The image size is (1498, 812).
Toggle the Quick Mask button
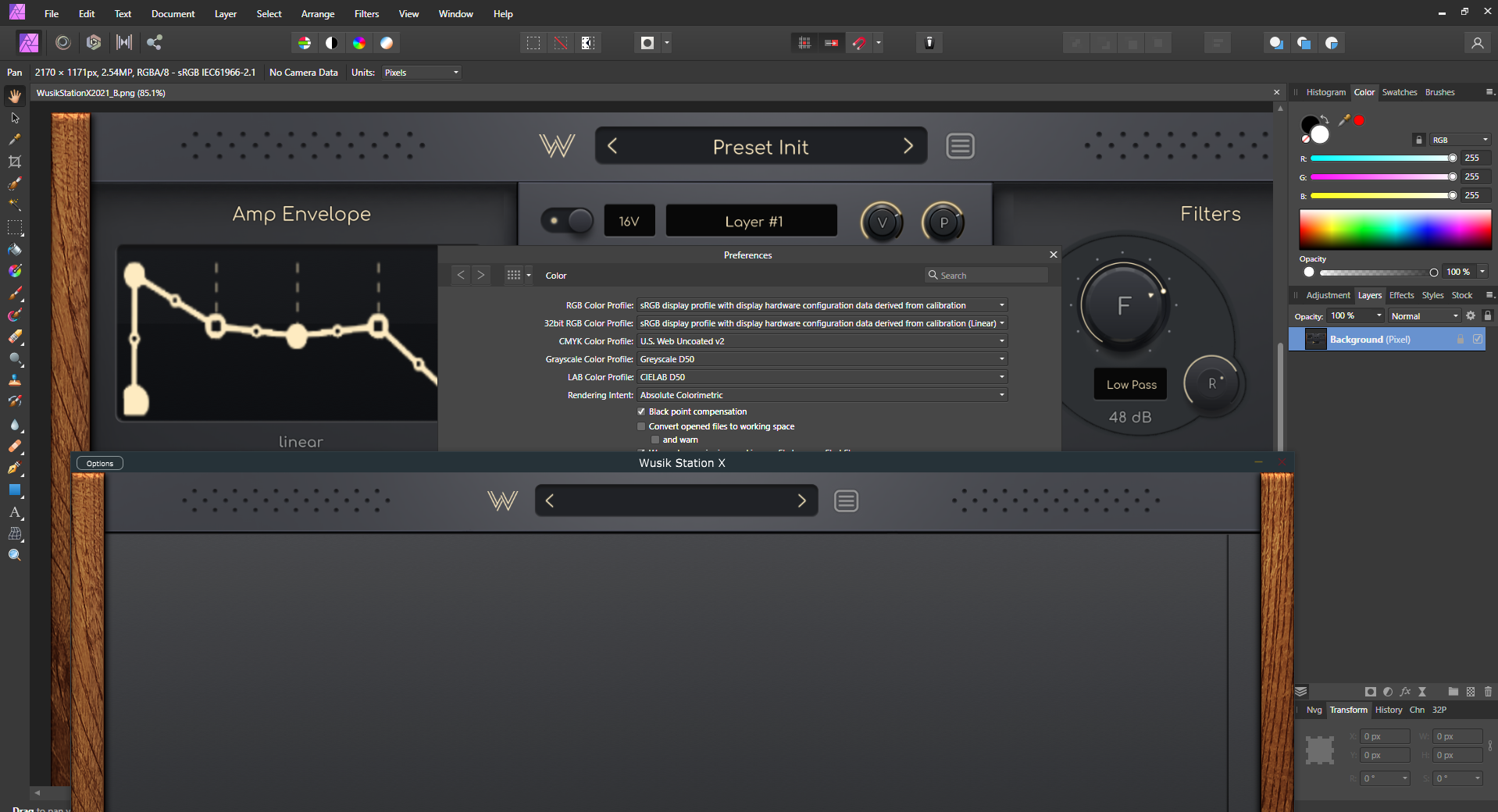647,43
